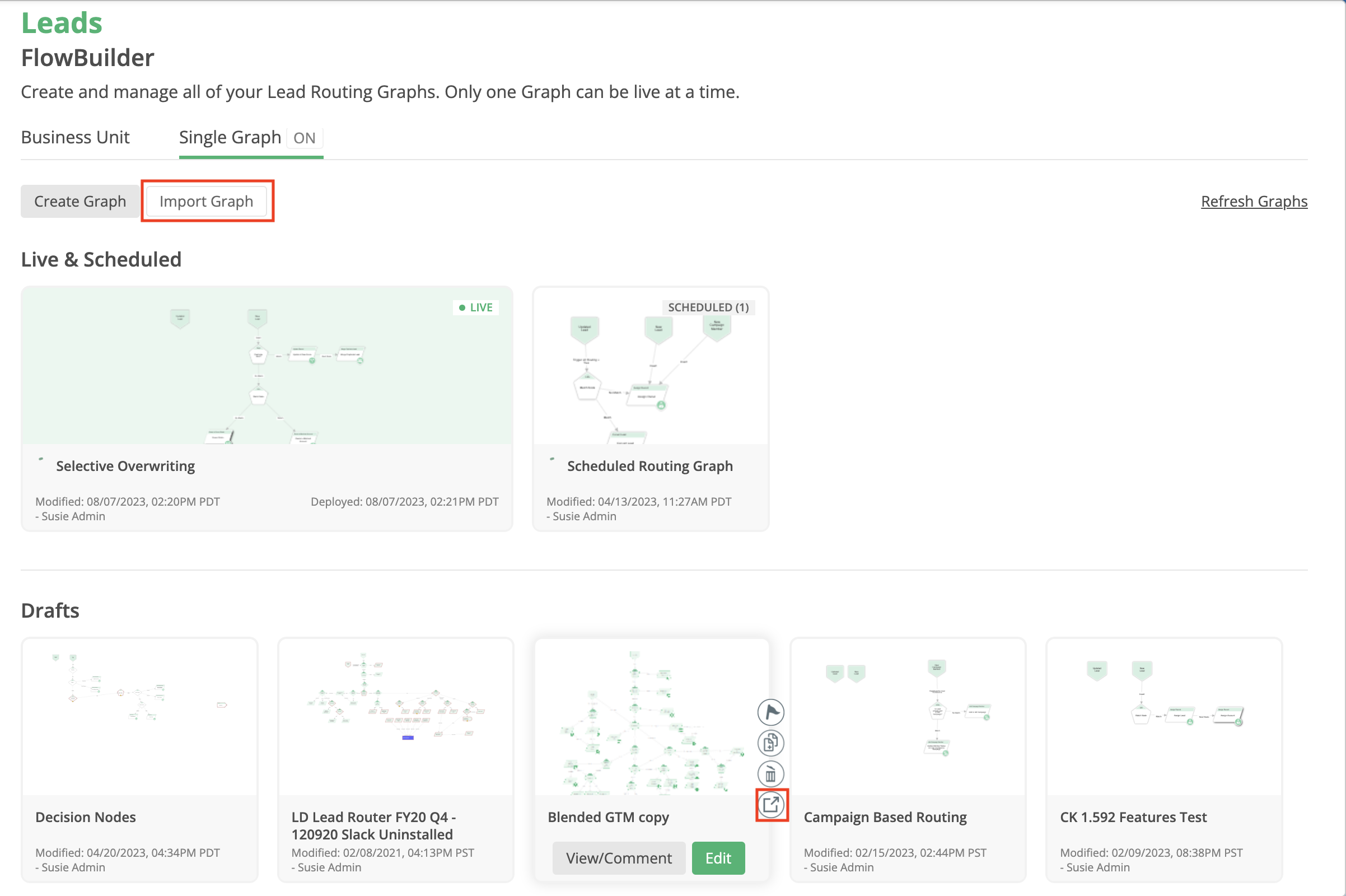This screenshot has width=1346, height=896.
Task: Click the export graph icon
Action: pos(770,805)
